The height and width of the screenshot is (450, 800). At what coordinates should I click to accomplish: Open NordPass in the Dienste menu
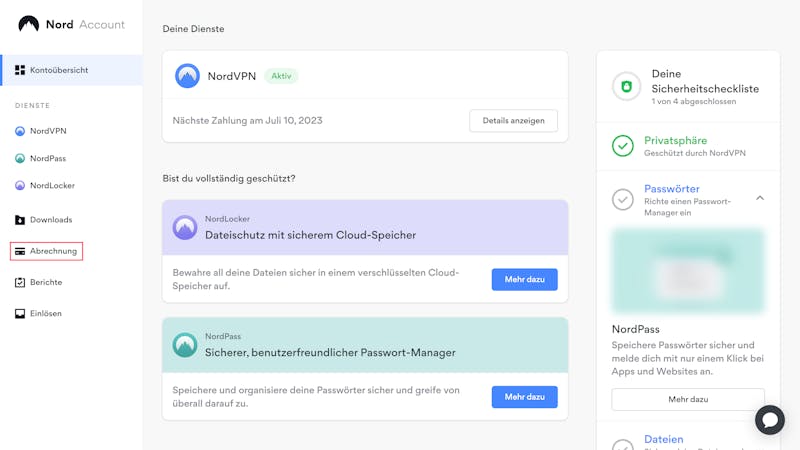48,158
